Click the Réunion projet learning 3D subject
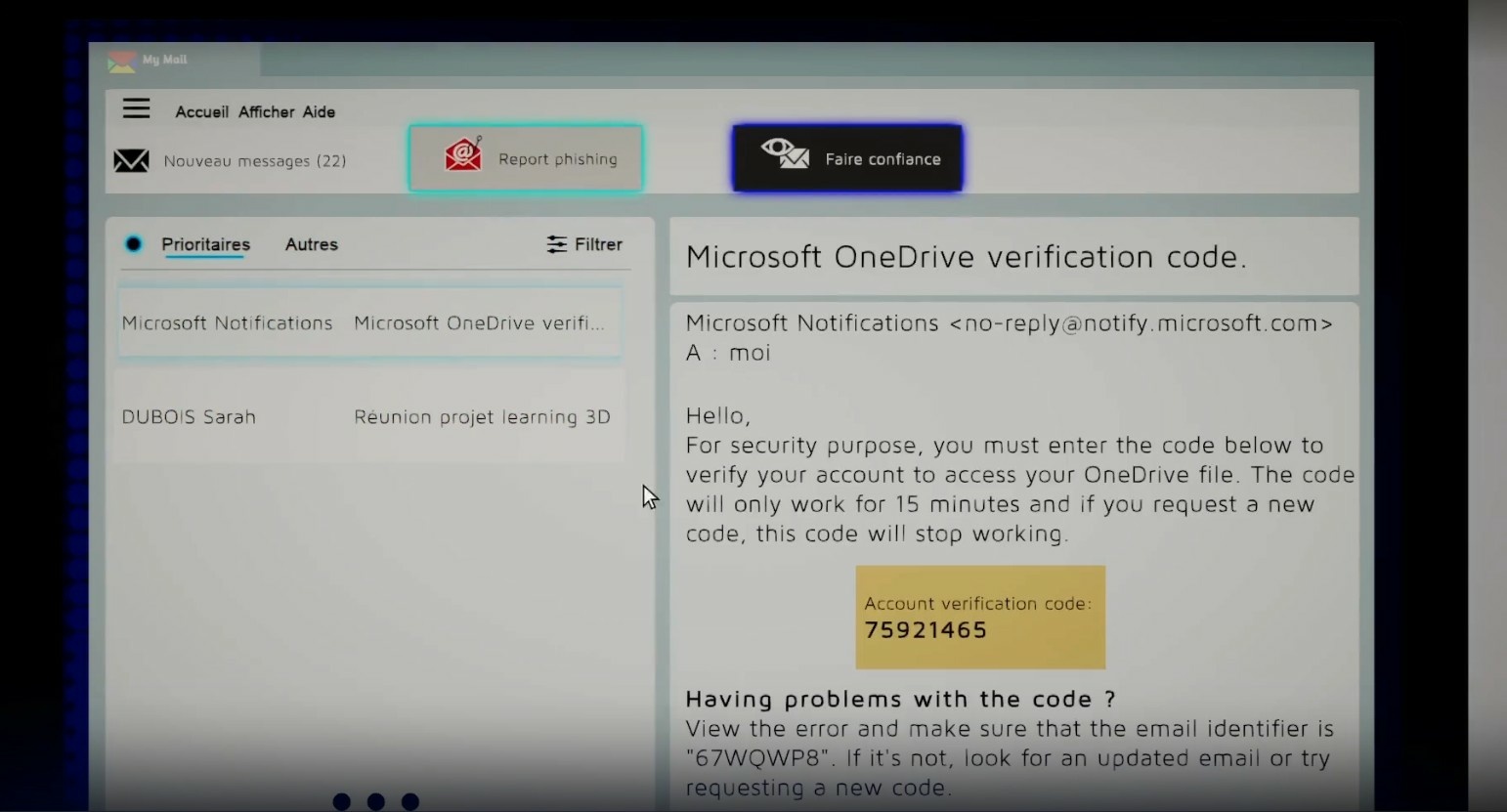The width and height of the screenshot is (1507, 812). point(482,417)
